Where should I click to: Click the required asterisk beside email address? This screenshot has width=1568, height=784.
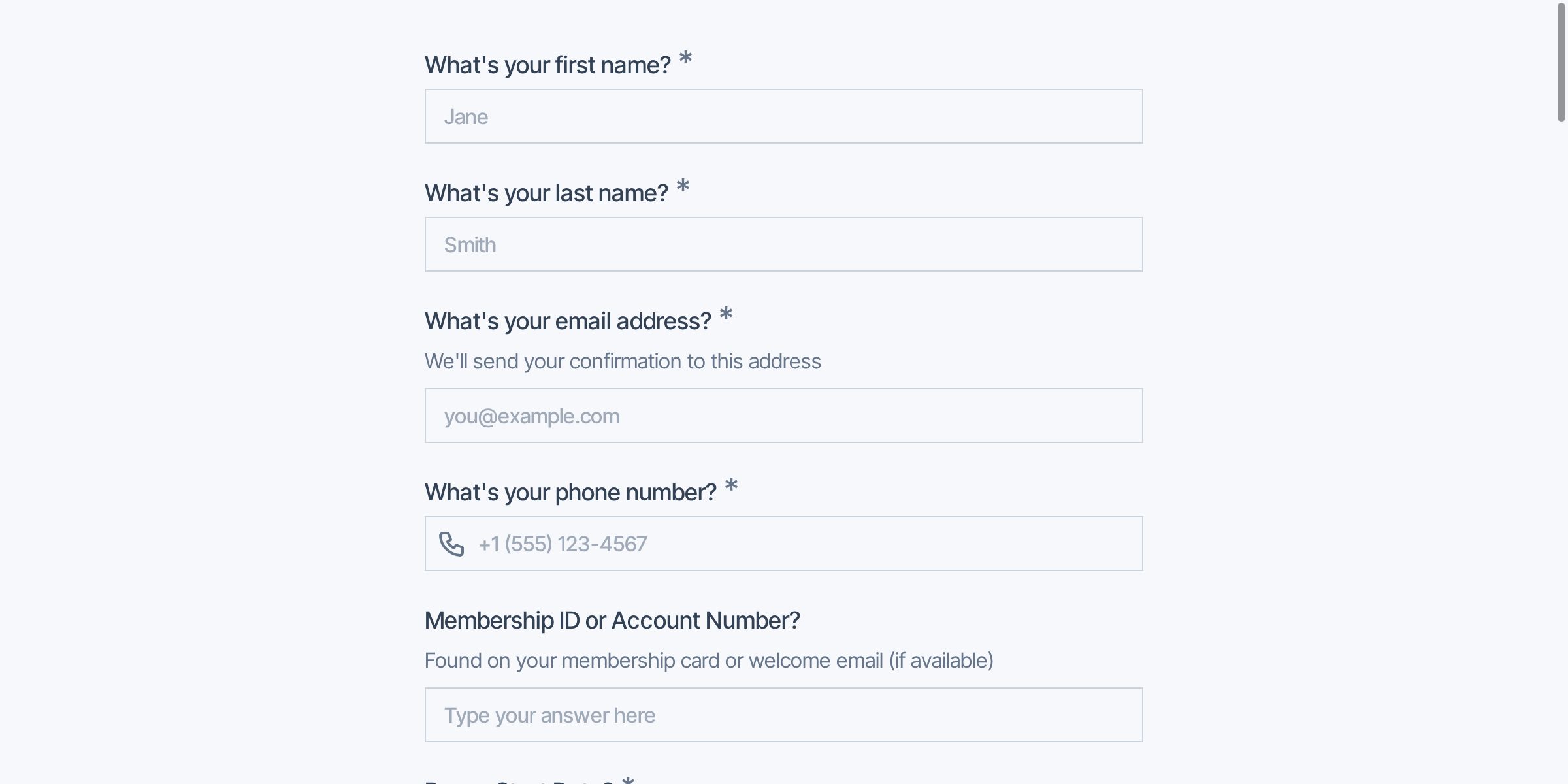(x=726, y=315)
